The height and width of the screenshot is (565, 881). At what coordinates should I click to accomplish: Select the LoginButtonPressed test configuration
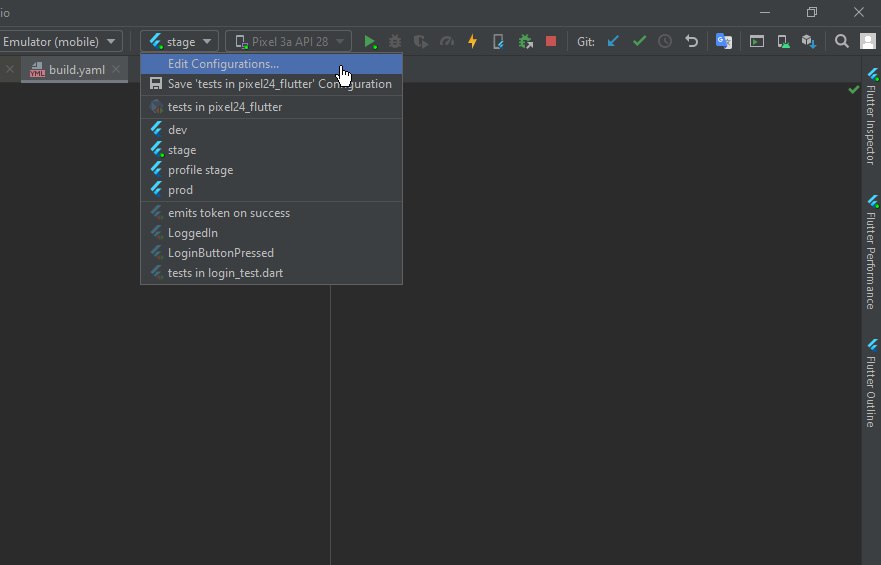coord(271,253)
